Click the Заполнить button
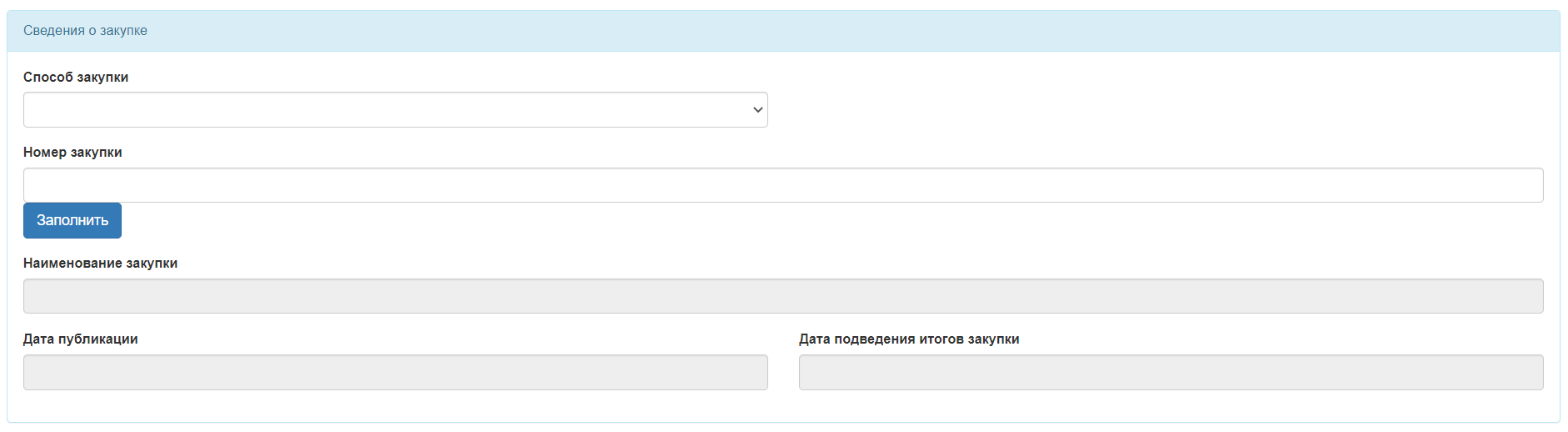This screenshot has height=432, width=1568. click(72, 220)
